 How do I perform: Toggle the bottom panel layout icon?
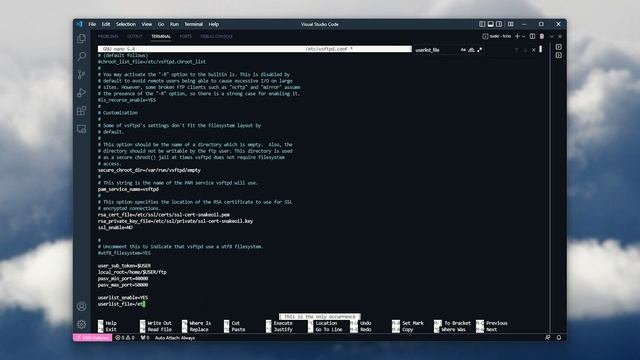point(491,24)
